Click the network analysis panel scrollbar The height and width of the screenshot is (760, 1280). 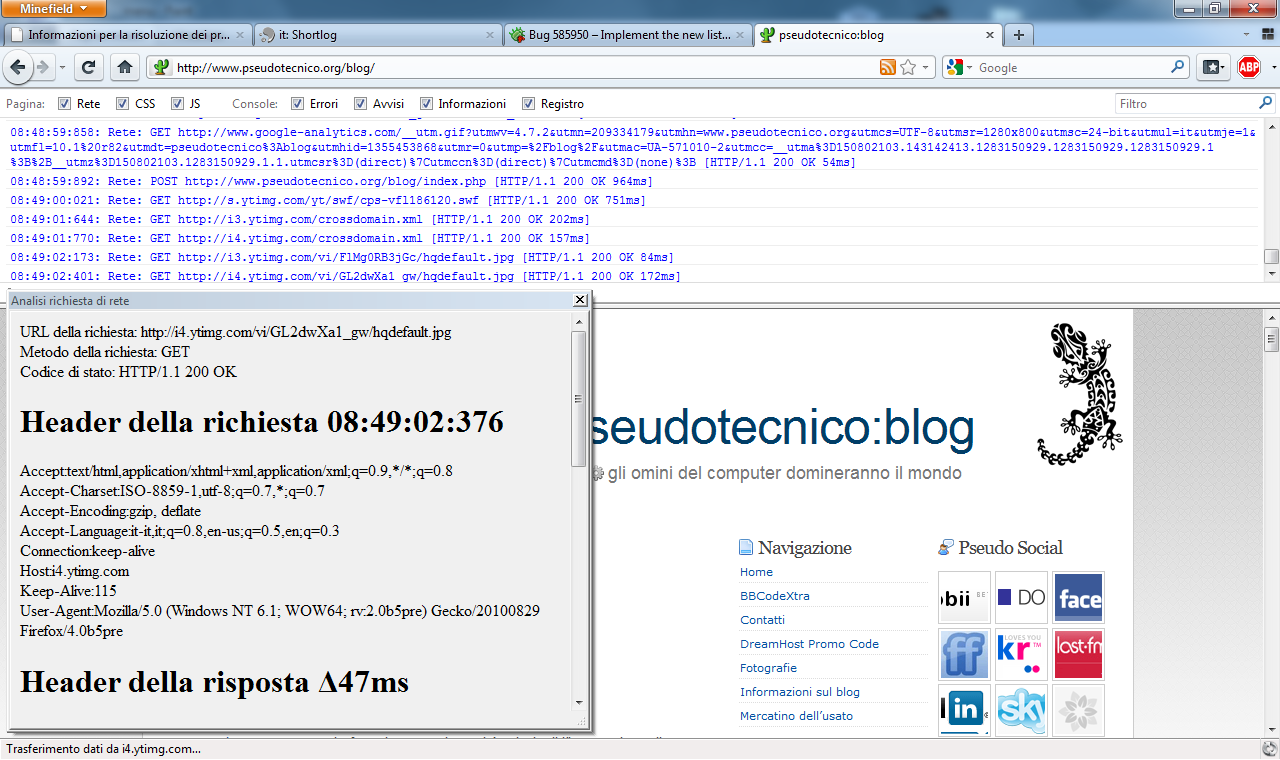[578, 398]
